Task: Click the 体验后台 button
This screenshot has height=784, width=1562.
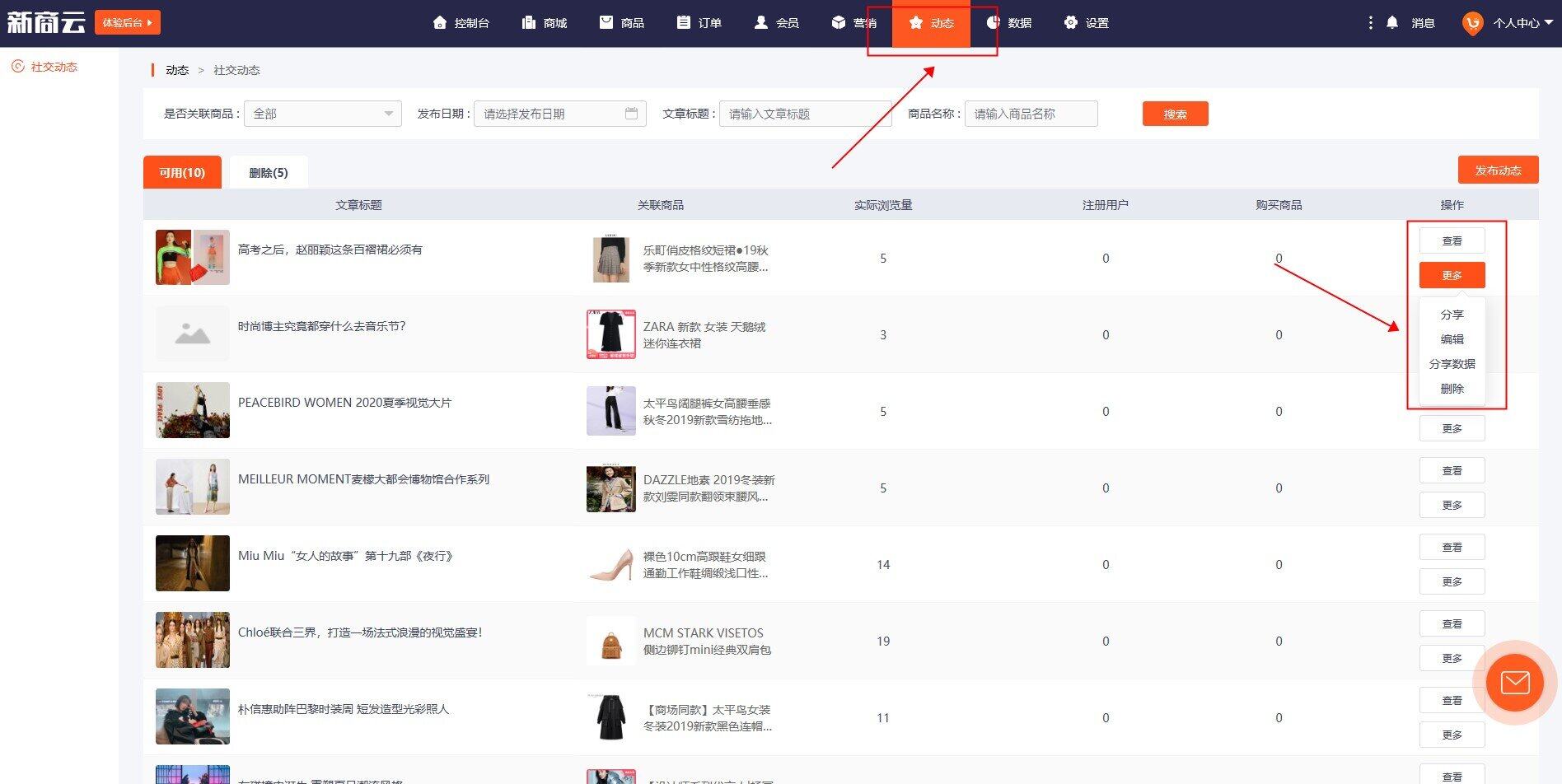Action: click(127, 22)
